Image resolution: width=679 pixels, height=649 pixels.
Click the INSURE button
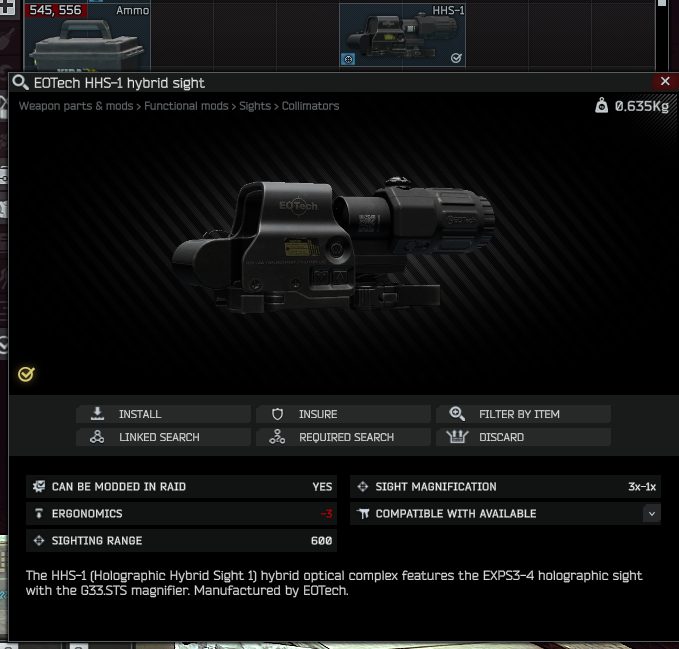pos(343,414)
